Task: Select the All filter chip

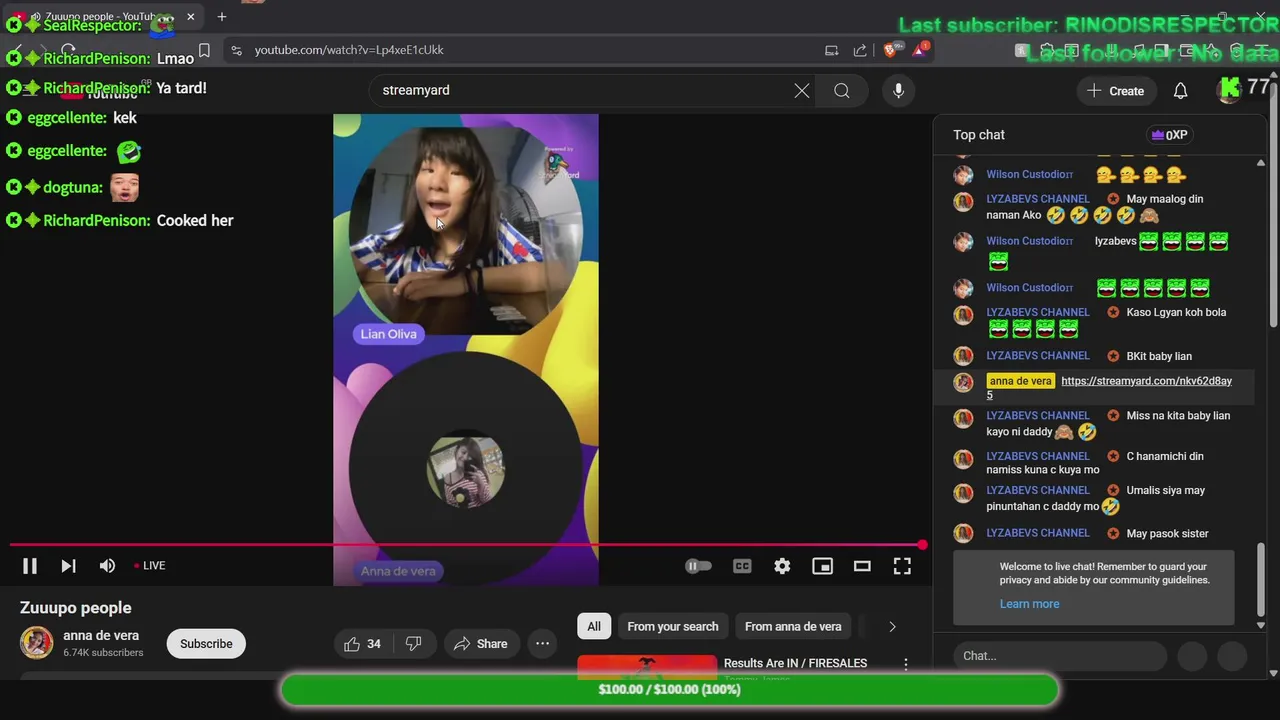Action: point(594,626)
